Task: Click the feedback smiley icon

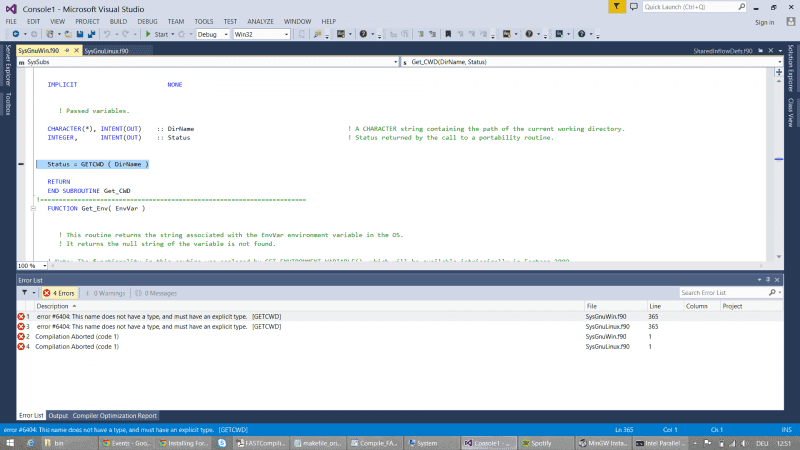Action: pos(634,6)
